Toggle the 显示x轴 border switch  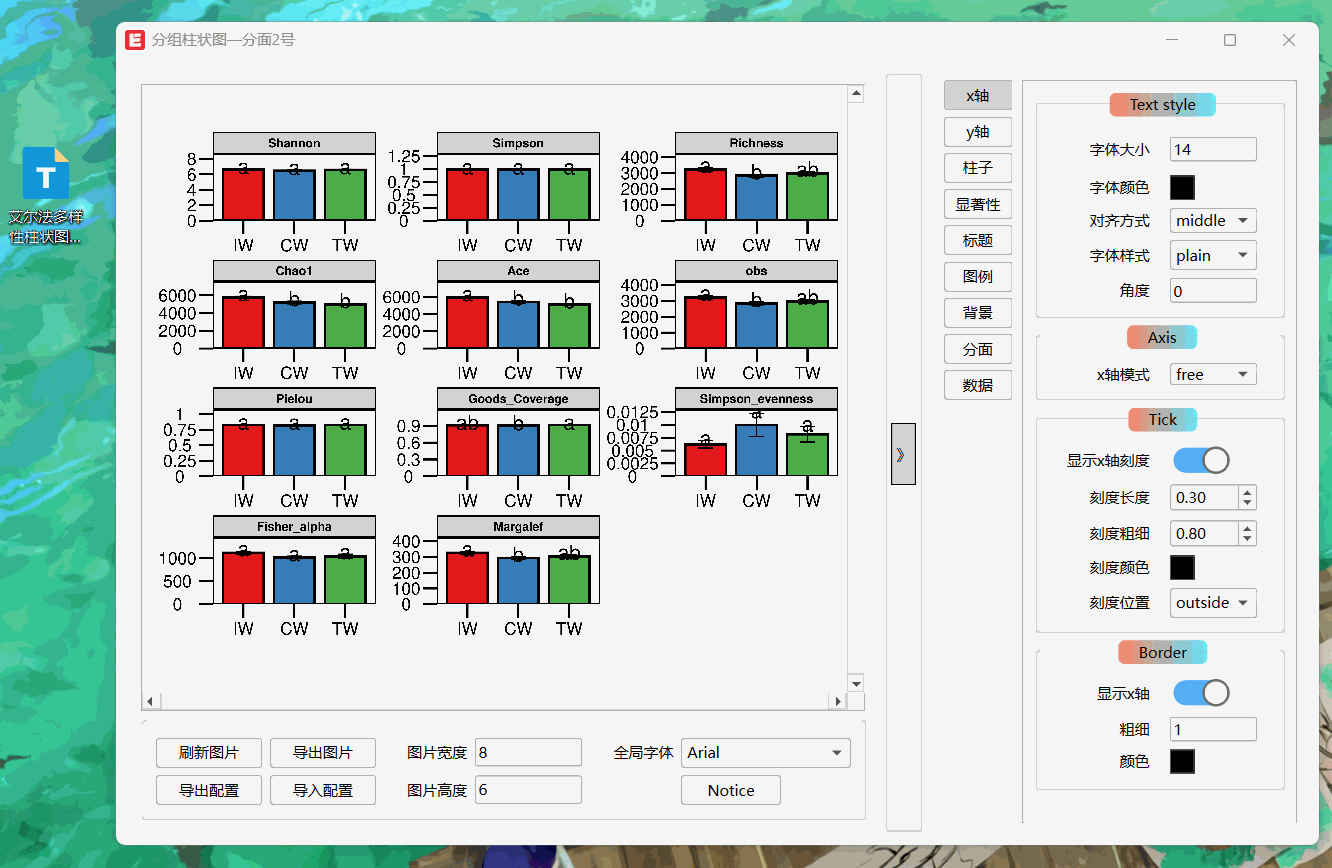pyautogui.click(x=1201, y=693)
